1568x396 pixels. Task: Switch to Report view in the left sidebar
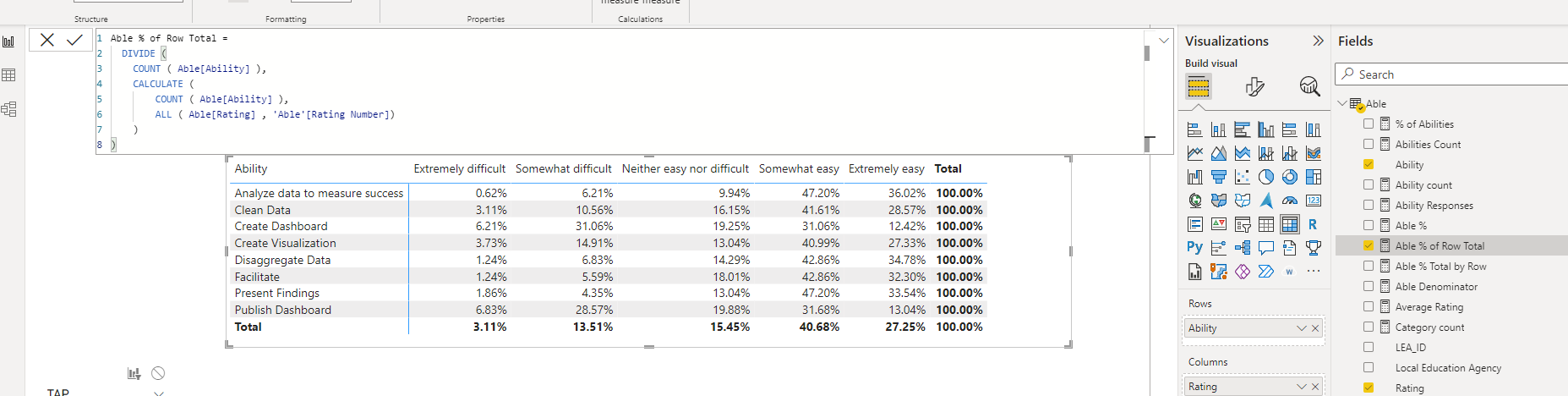[x=8, y=41]
